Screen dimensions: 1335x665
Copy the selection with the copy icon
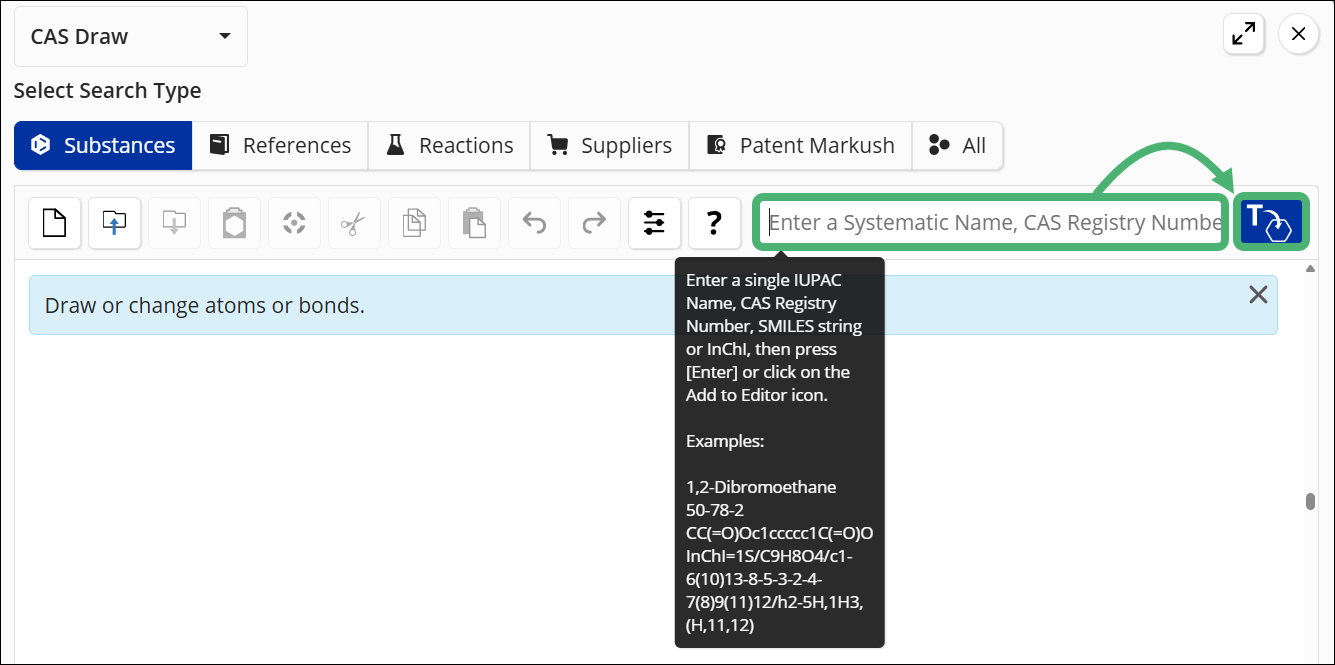tap(414, 222)
